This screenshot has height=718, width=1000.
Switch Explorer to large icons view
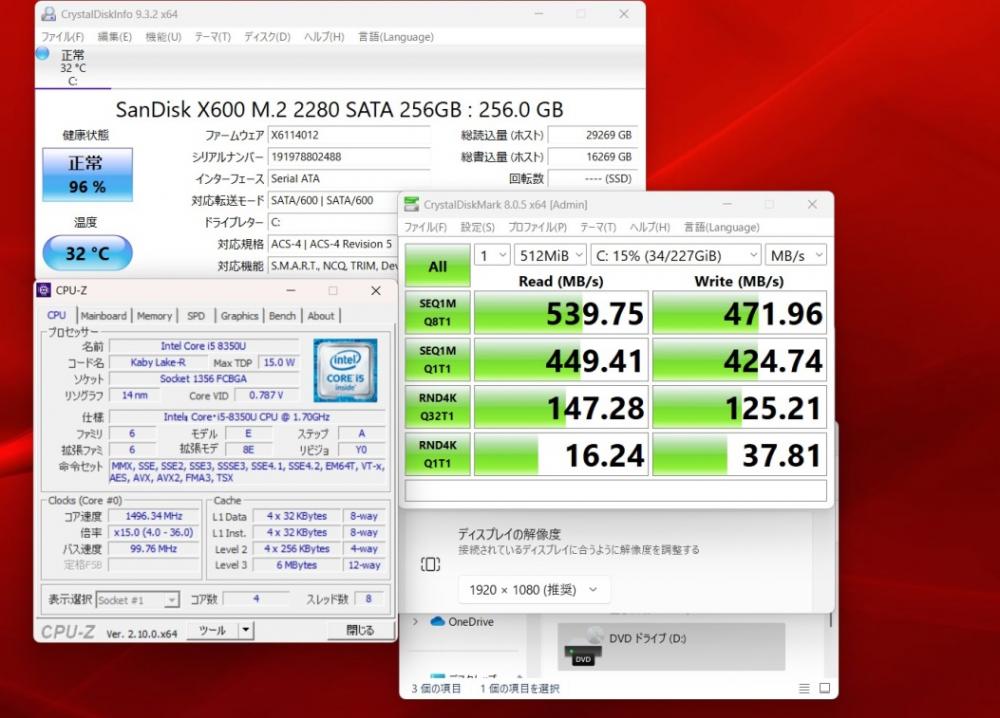point(825,689)
